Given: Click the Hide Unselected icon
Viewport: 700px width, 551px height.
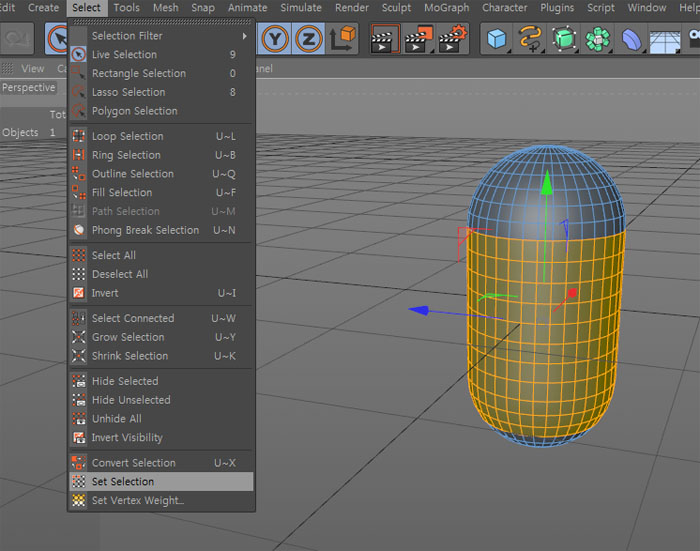Looking at the screenshot, I should point(79,400).
